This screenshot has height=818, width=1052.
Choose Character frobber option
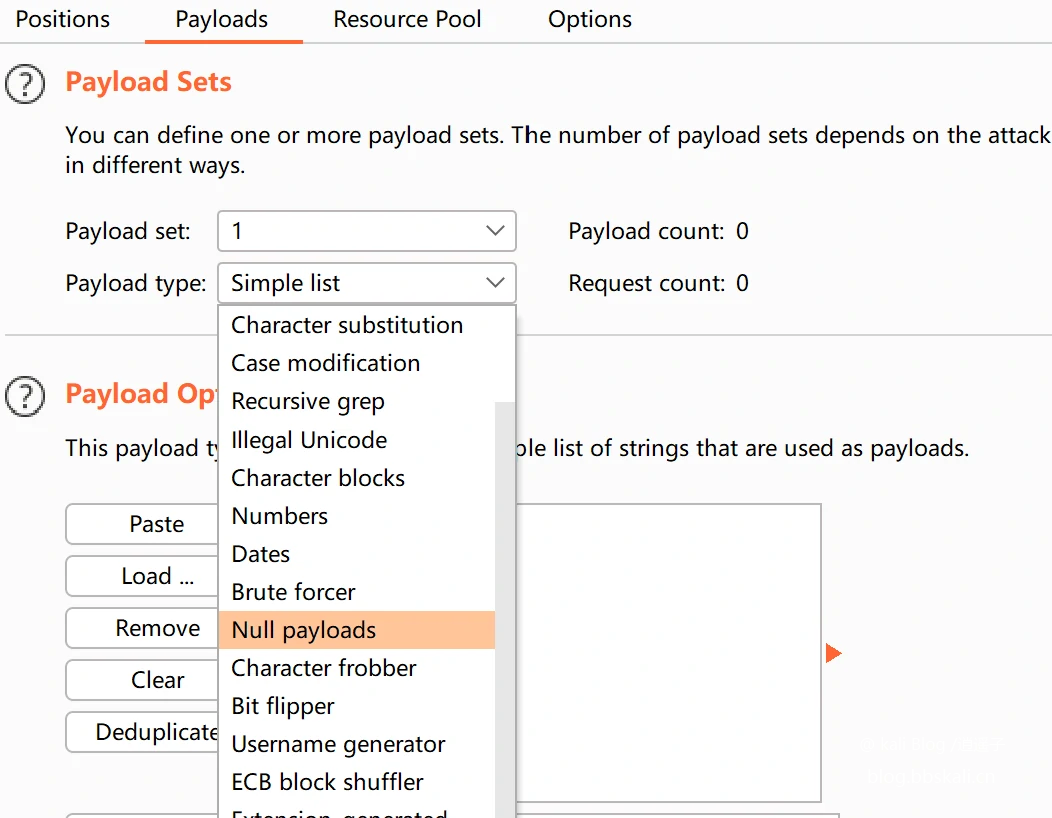point(324,668)
